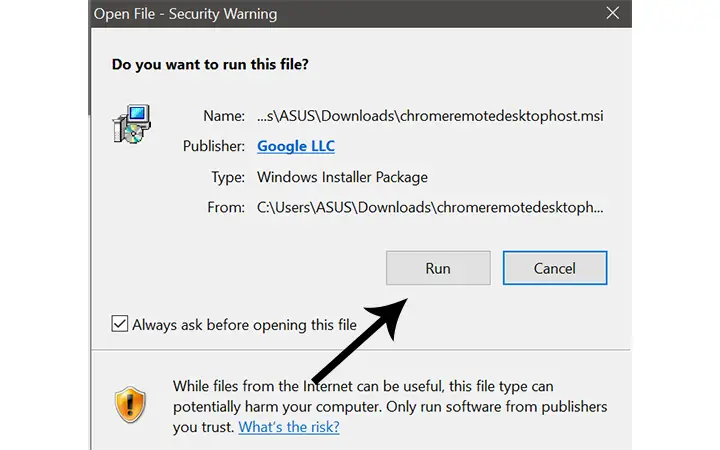Image resolution: width=720 pixels, height=450 pixels.
Task: Click the Do you want to run heading
Action: [210, 64]
